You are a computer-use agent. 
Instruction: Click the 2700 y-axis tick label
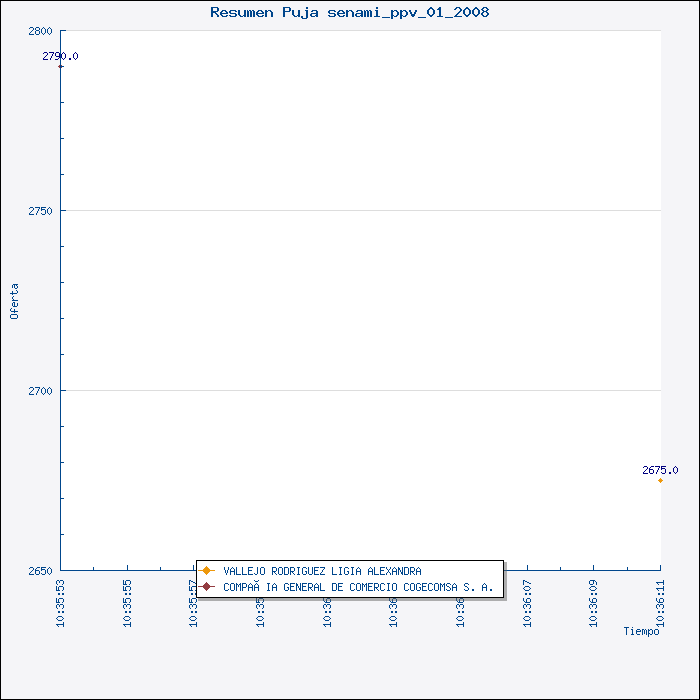[x=40, y=391]
